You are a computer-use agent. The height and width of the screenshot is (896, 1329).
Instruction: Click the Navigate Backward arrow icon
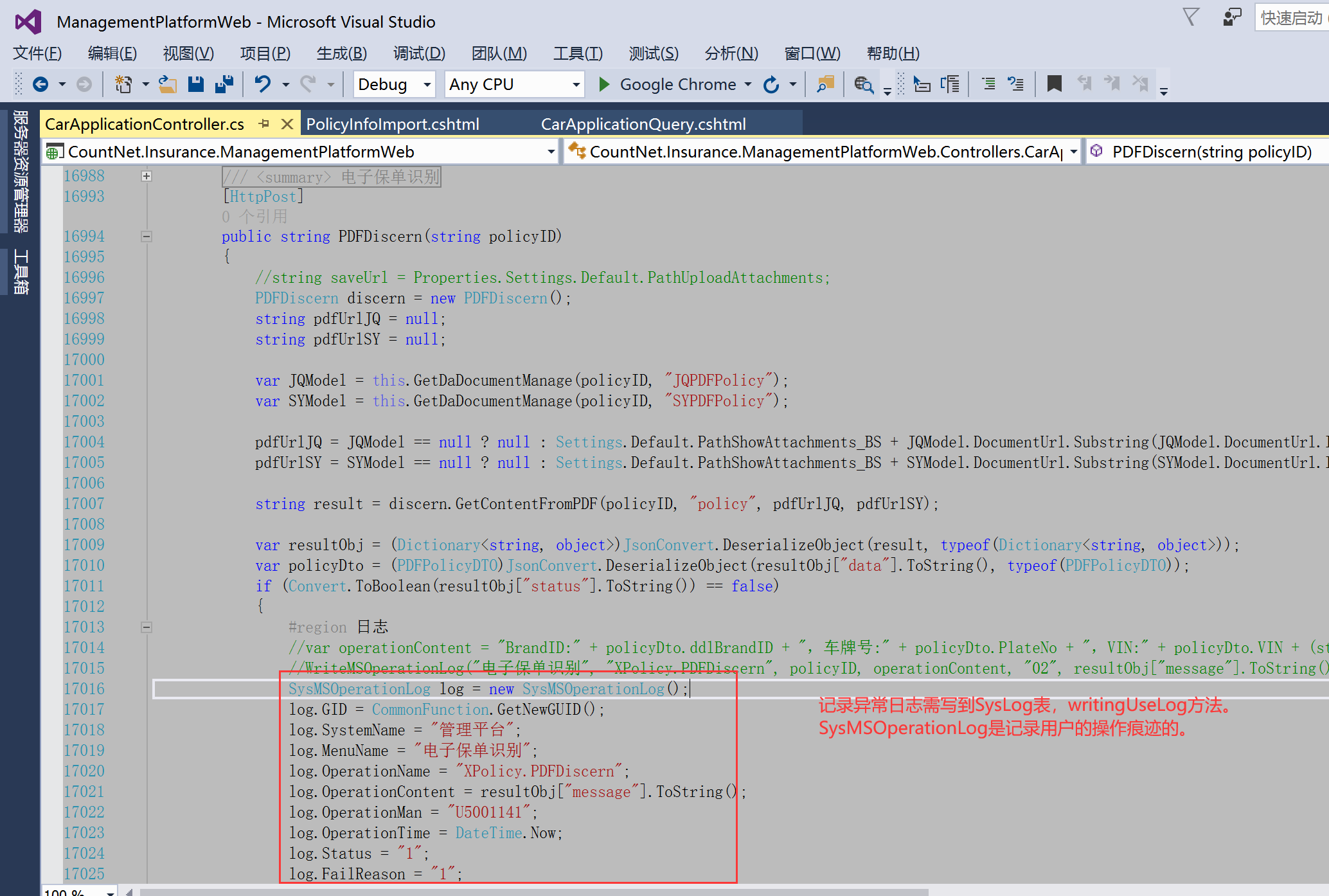(x=40, y=84)
